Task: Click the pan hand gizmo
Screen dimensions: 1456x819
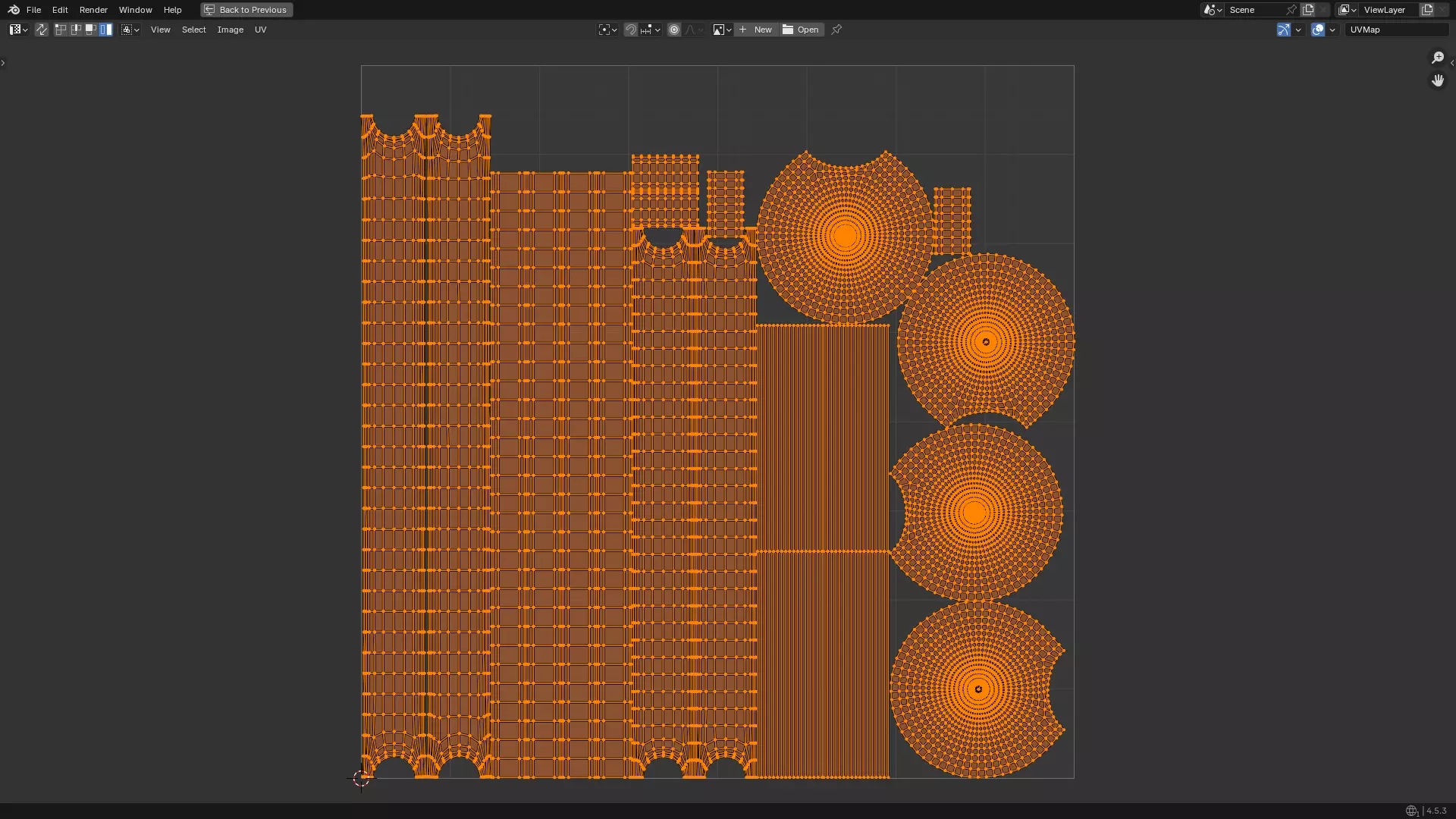Action: click(x=1437, y=80)
